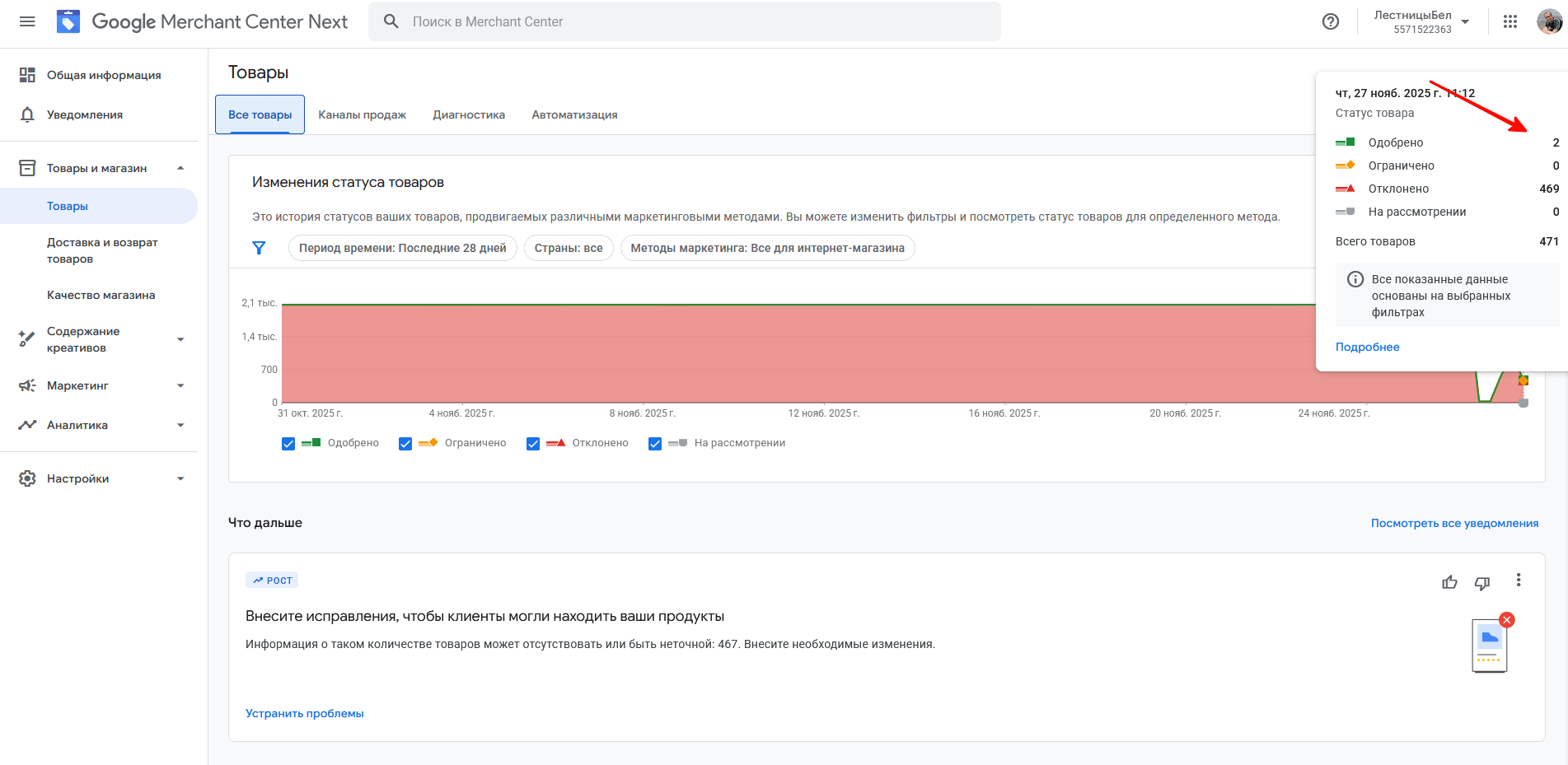Image resolution: width=1568 pixels, height=765 pixels.
Task: Open the Google apps grid
Action: click(1509, 21)
